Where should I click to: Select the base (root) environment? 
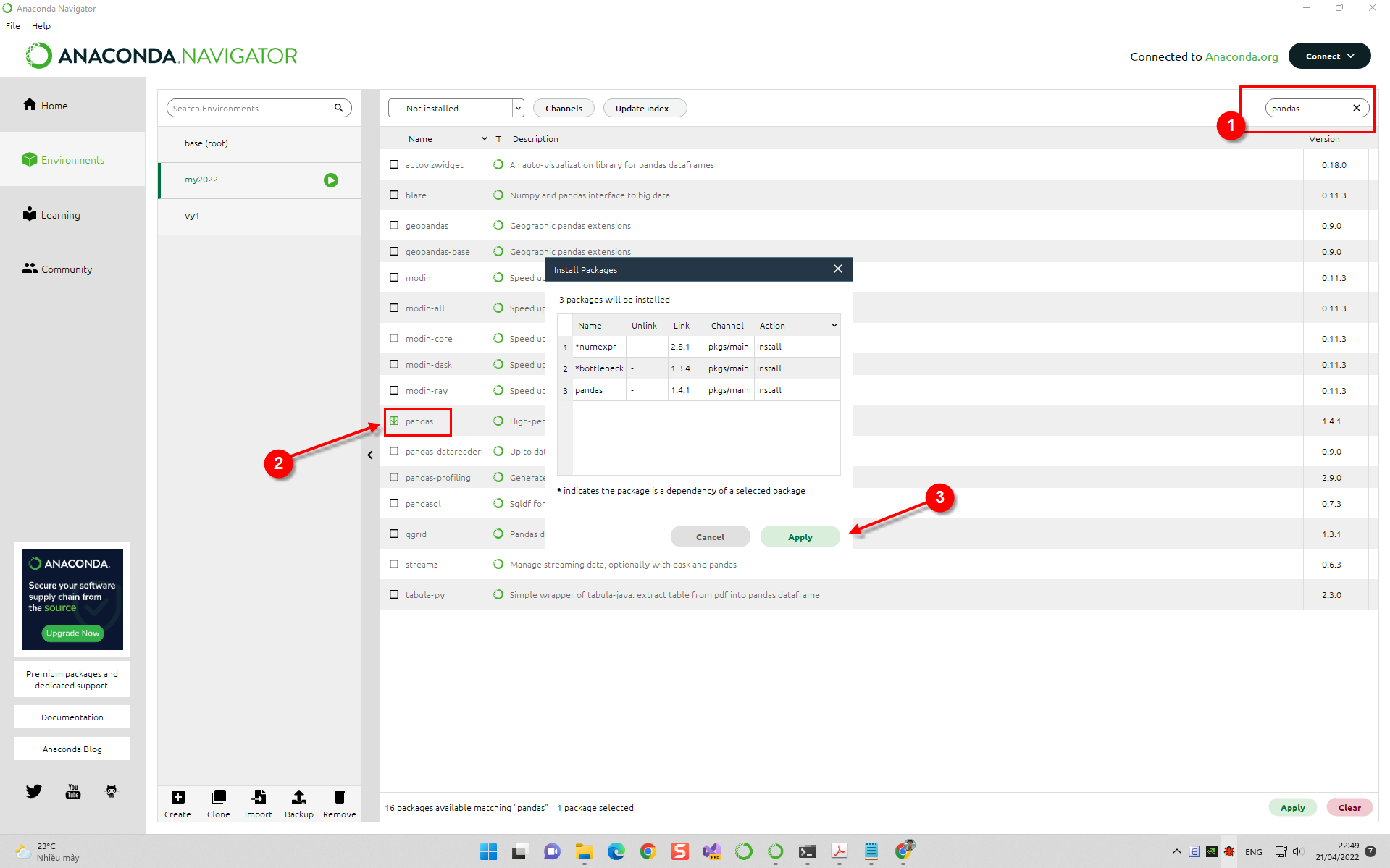(259, 143)
